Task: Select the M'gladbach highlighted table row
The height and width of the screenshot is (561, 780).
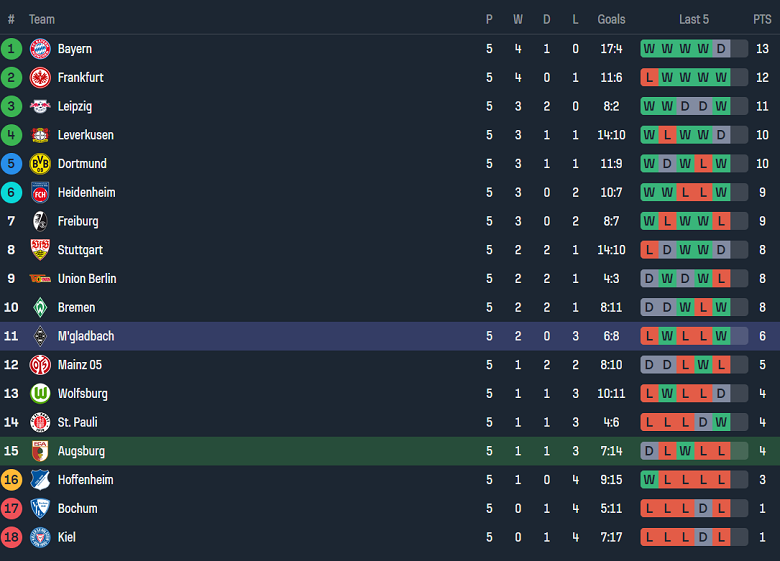Action: point(390,336)
